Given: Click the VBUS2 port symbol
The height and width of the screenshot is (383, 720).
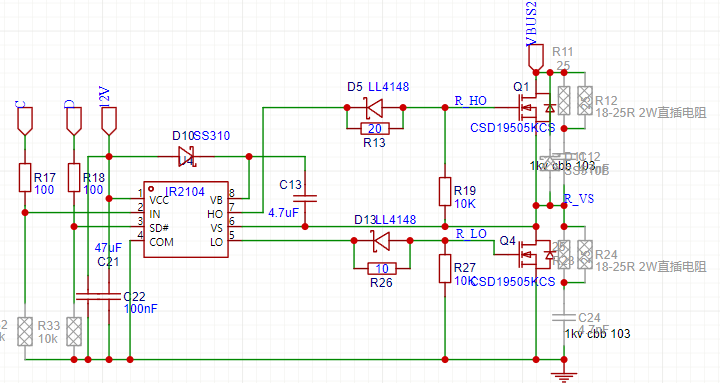Looking at the screenshot, I should coord(536,59).
